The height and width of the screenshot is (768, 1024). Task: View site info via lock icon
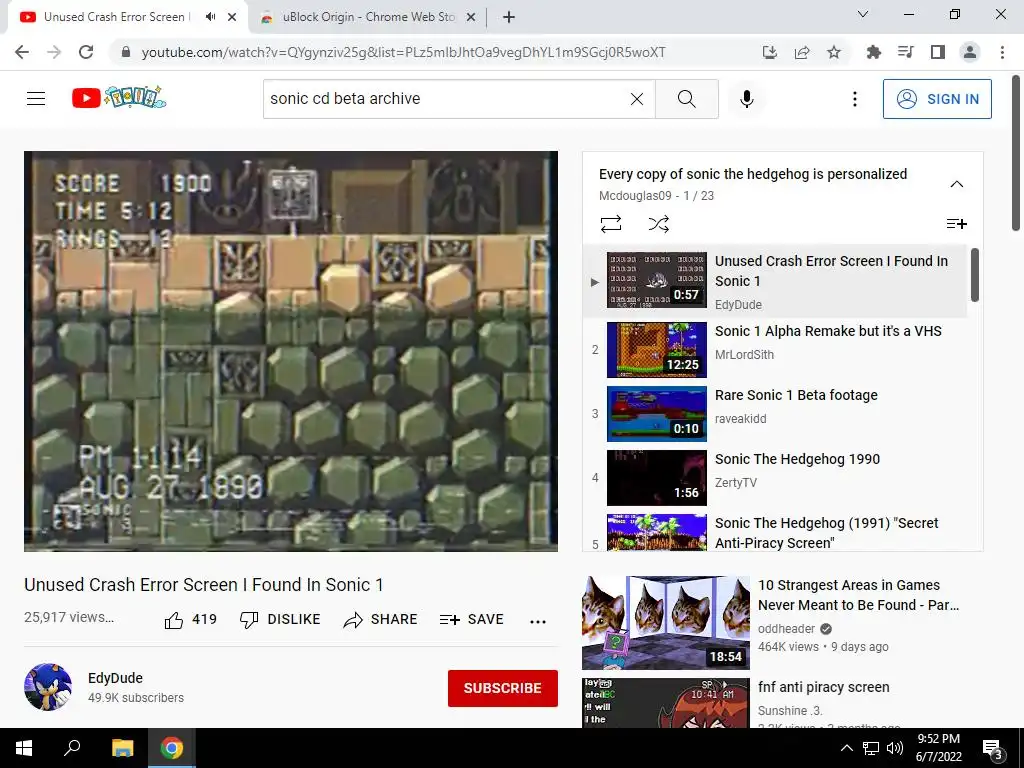pos(125,52)
